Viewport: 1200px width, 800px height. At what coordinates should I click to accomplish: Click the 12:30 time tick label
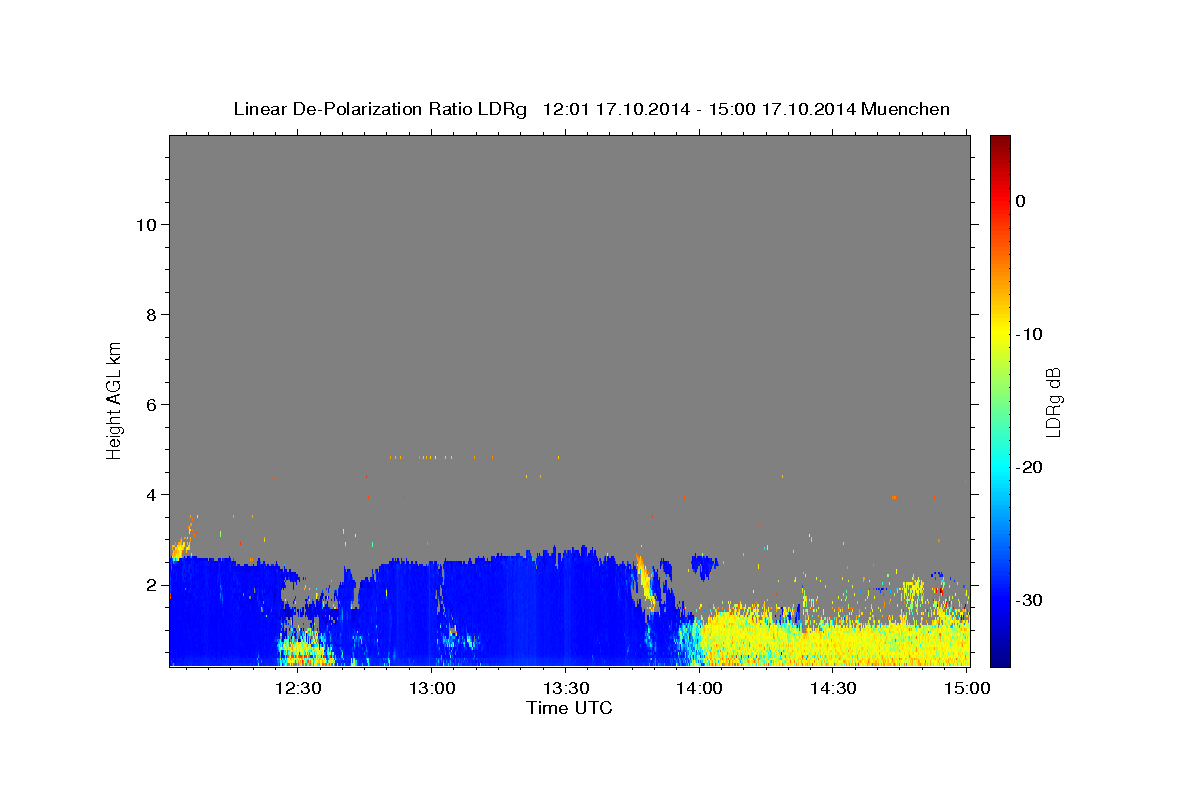[298, 688]
